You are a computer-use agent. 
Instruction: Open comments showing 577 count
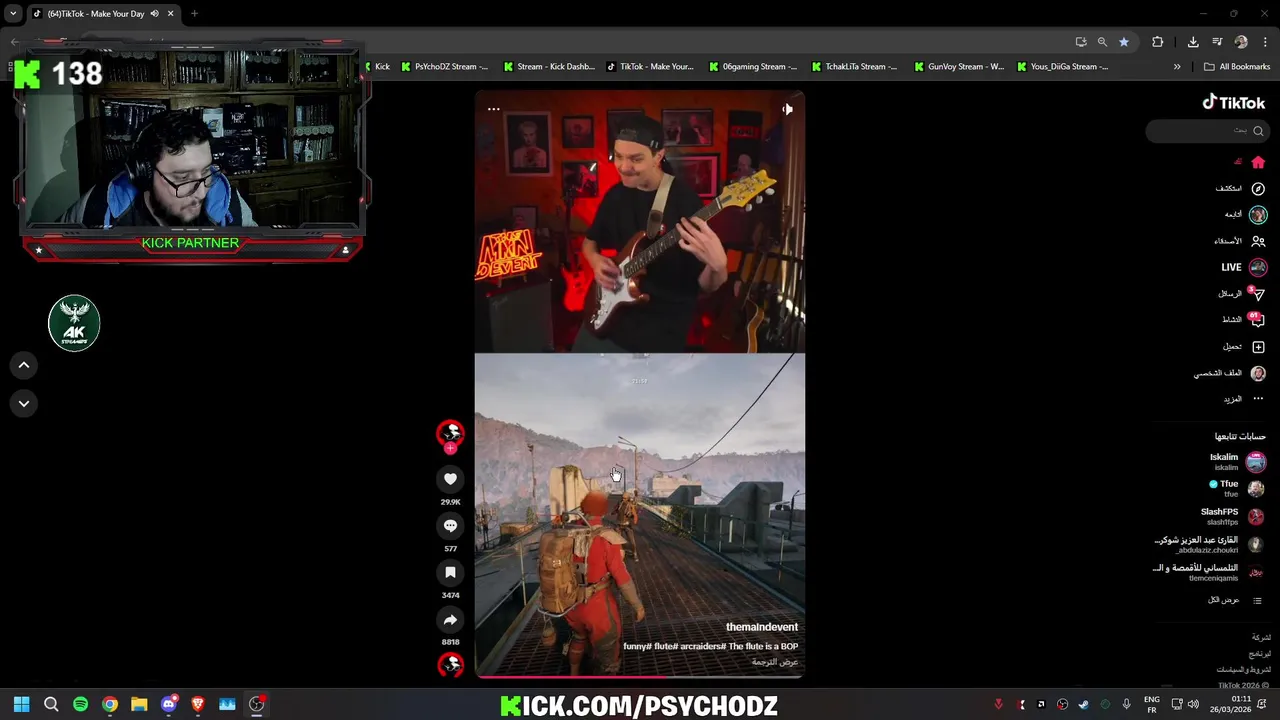tap(450, 525)
